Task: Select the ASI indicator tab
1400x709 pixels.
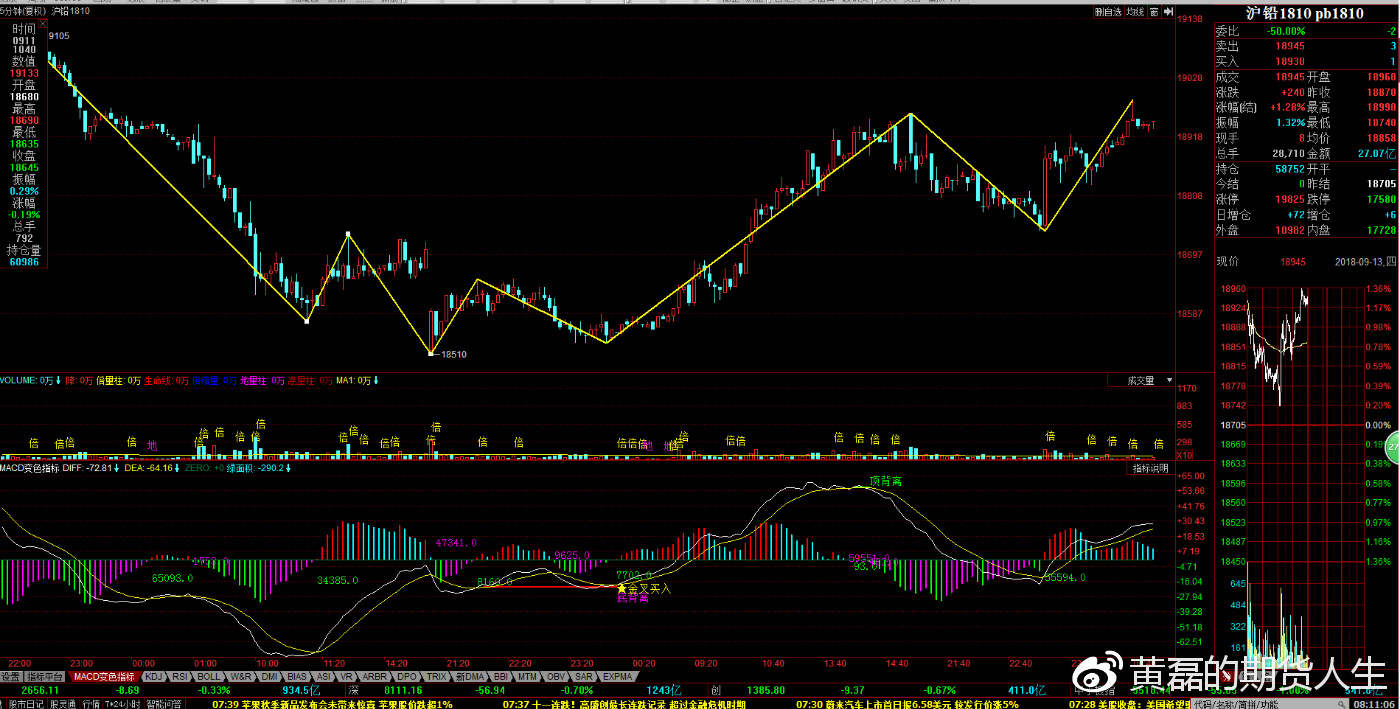Action: [324, 677]
